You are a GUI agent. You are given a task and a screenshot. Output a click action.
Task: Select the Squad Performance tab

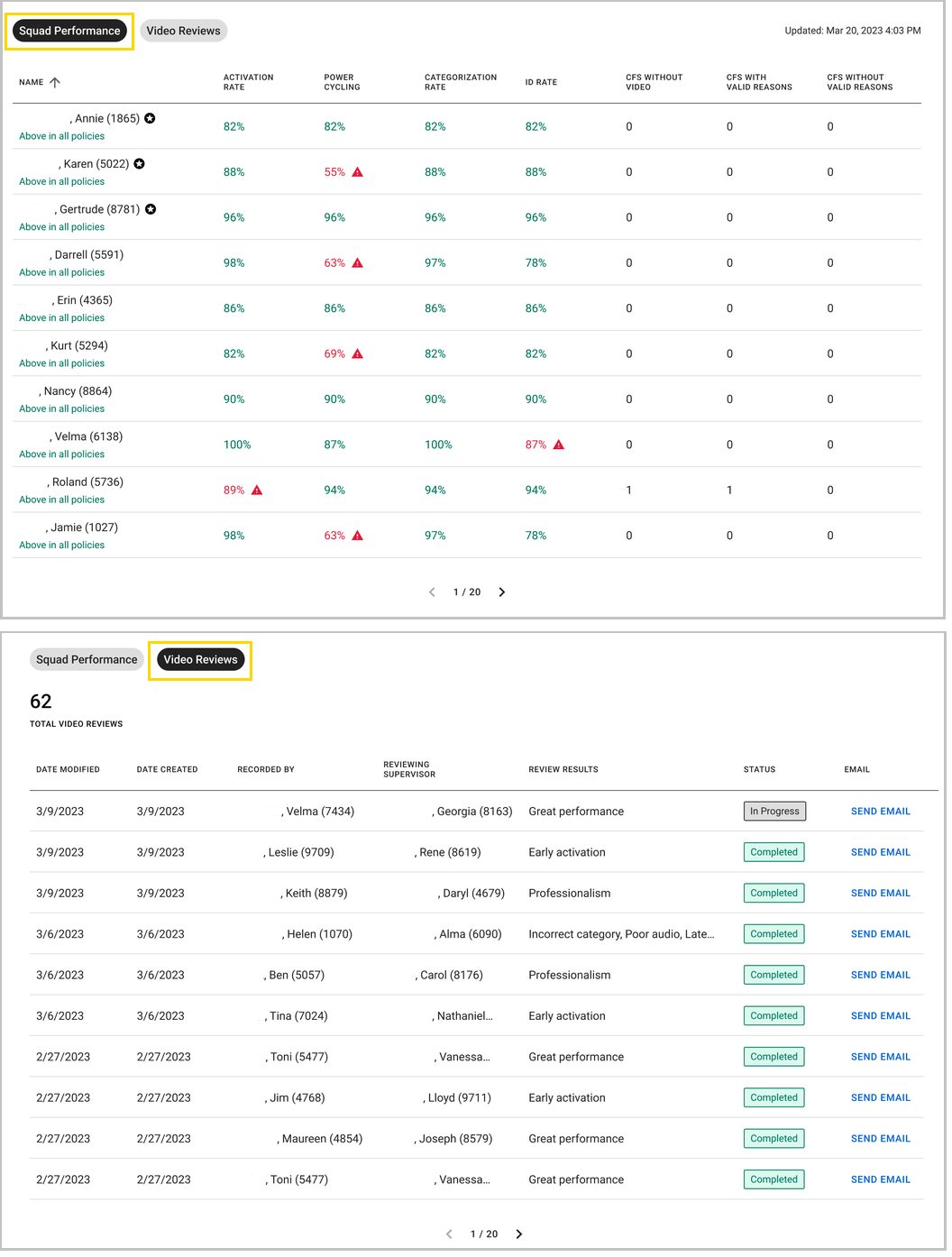coord(68,30)
